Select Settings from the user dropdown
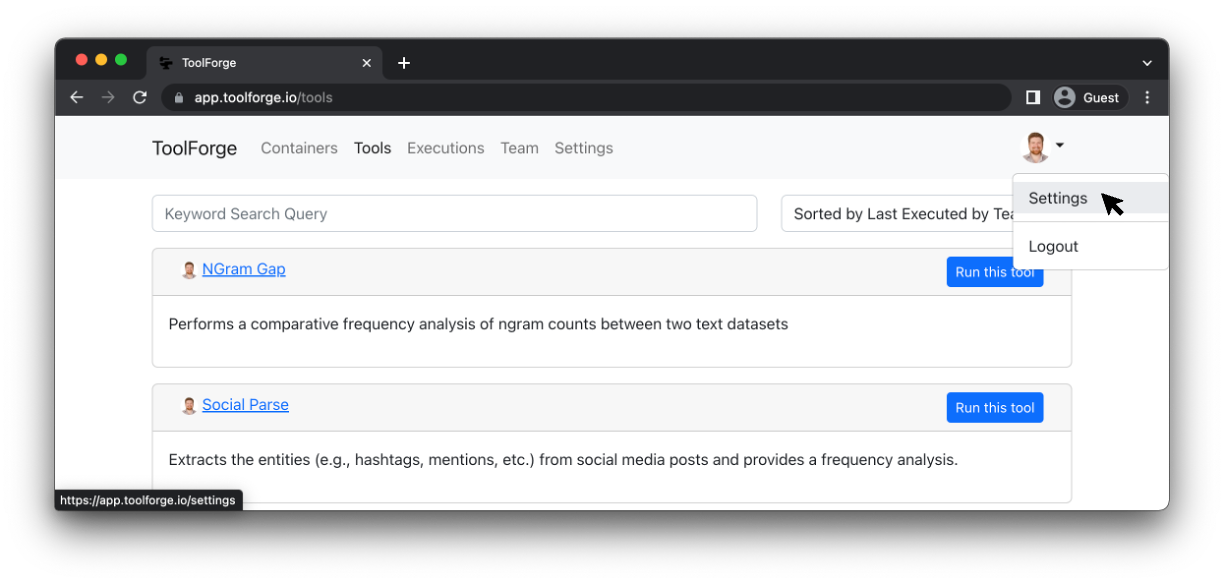 [1058, 198]
